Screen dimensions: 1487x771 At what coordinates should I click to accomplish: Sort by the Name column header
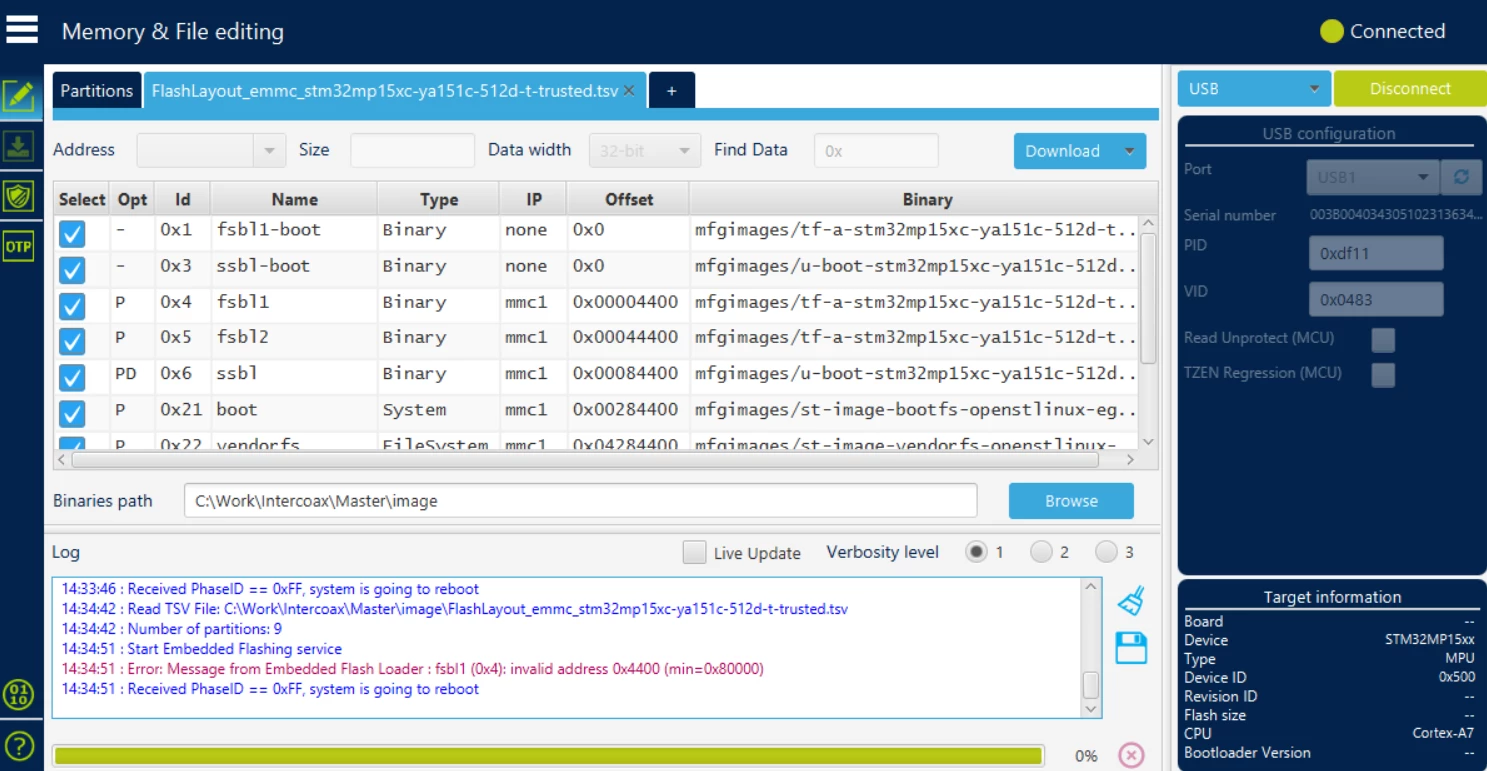click(294, 199)
